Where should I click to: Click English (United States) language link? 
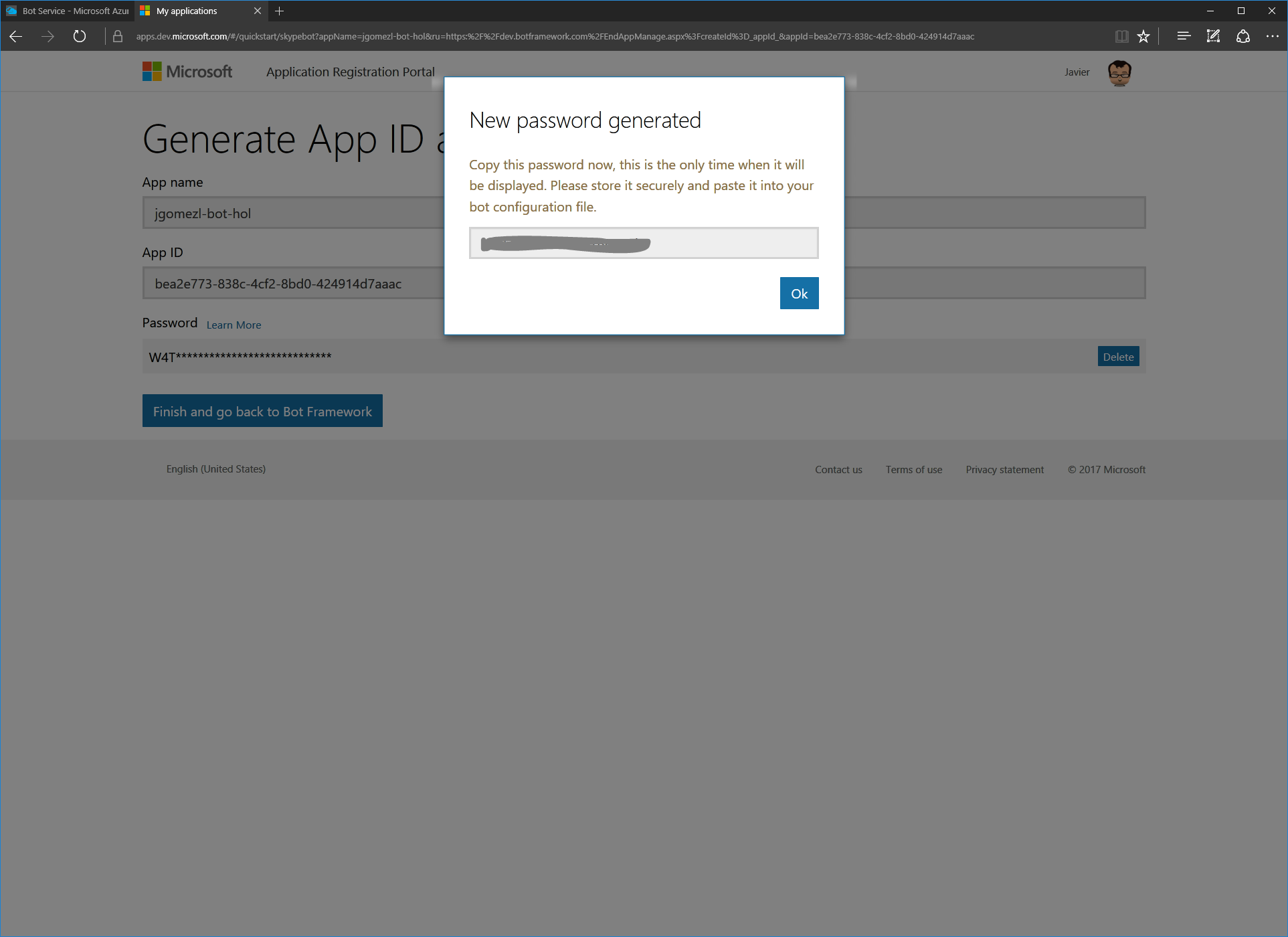click(x=216, y=469)
